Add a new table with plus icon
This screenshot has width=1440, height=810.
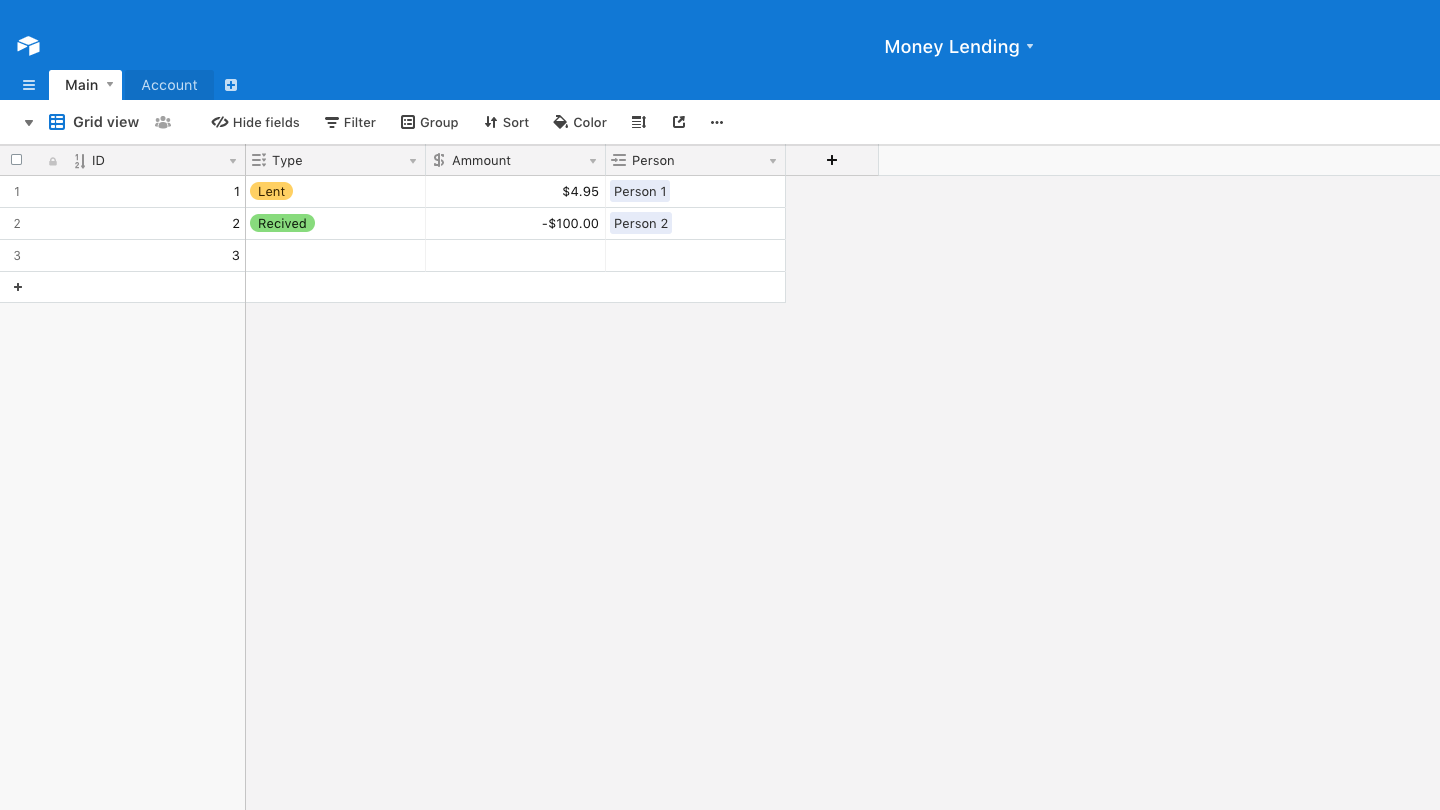[231, 85]
